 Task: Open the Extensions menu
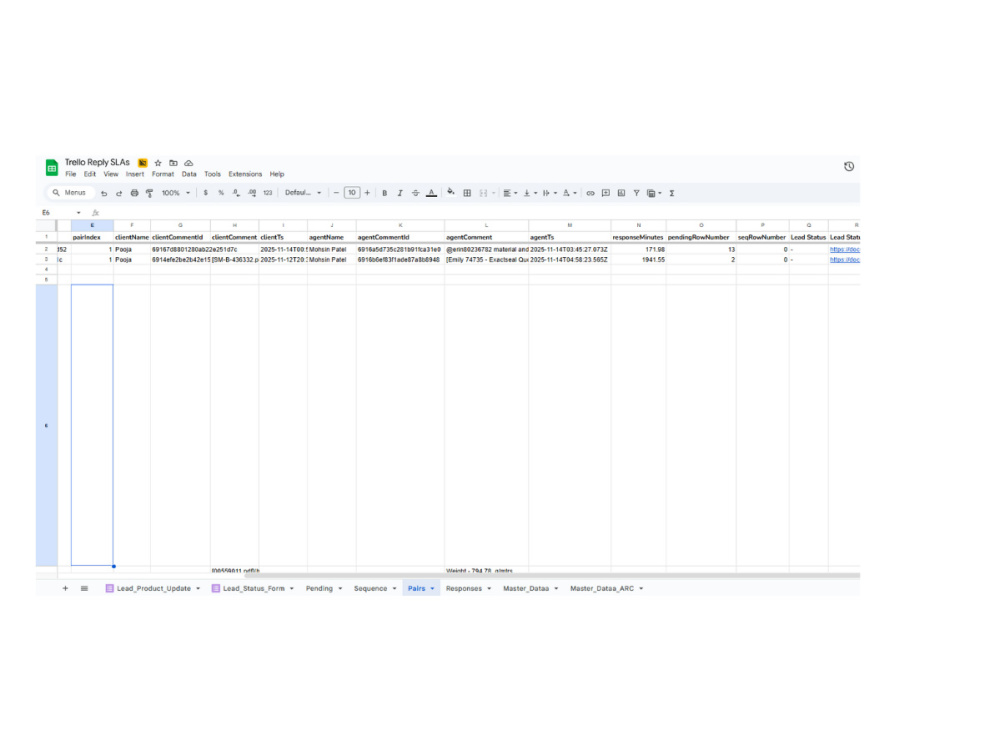click(245, 174)
